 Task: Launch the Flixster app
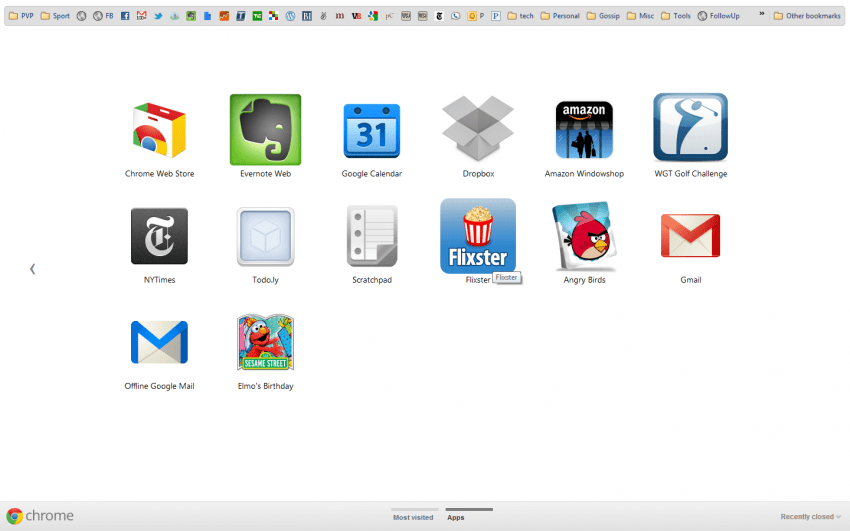[x=478, y=236]
